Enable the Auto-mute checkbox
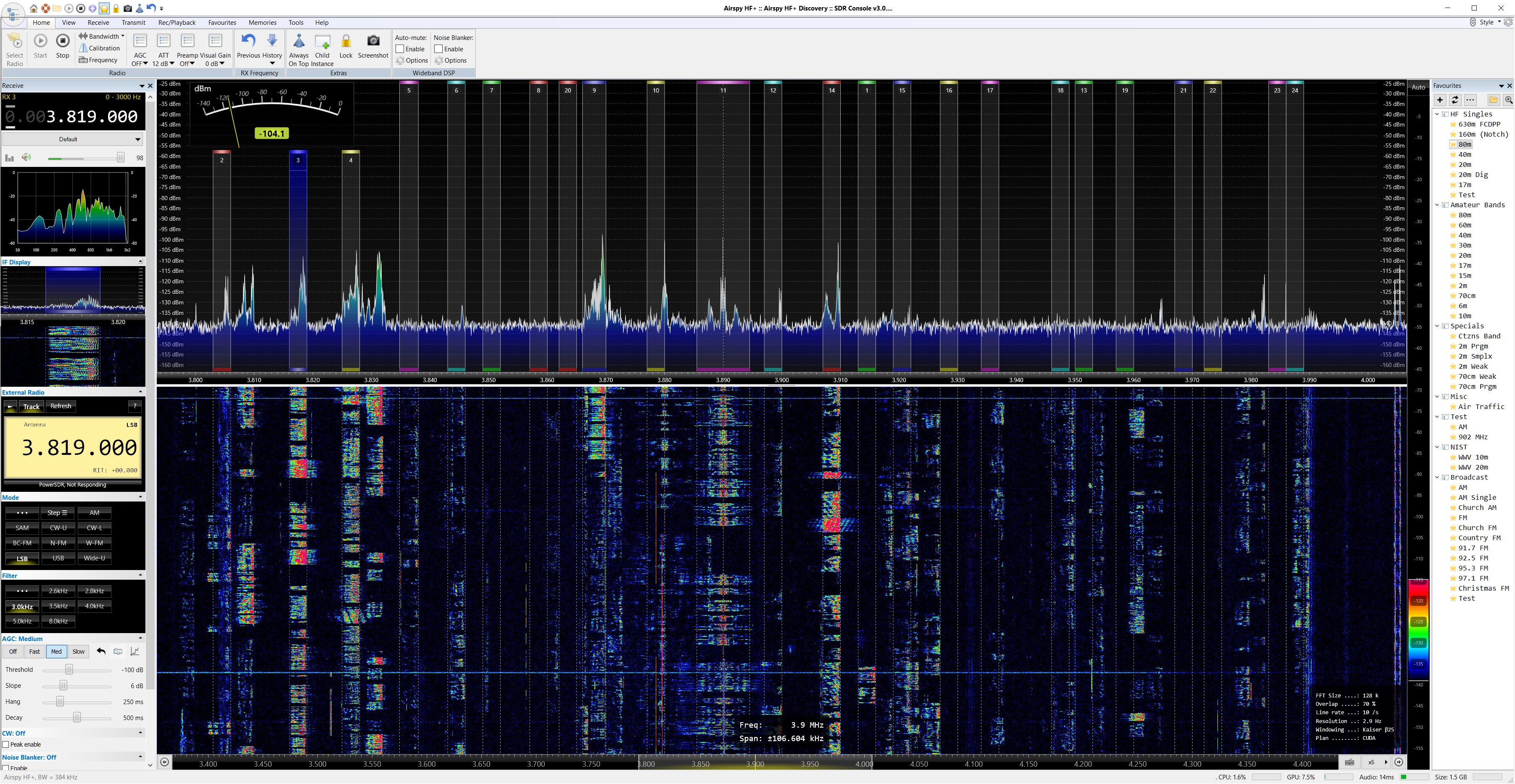This screenshot has height=784, width=1515. click(400, 49)
